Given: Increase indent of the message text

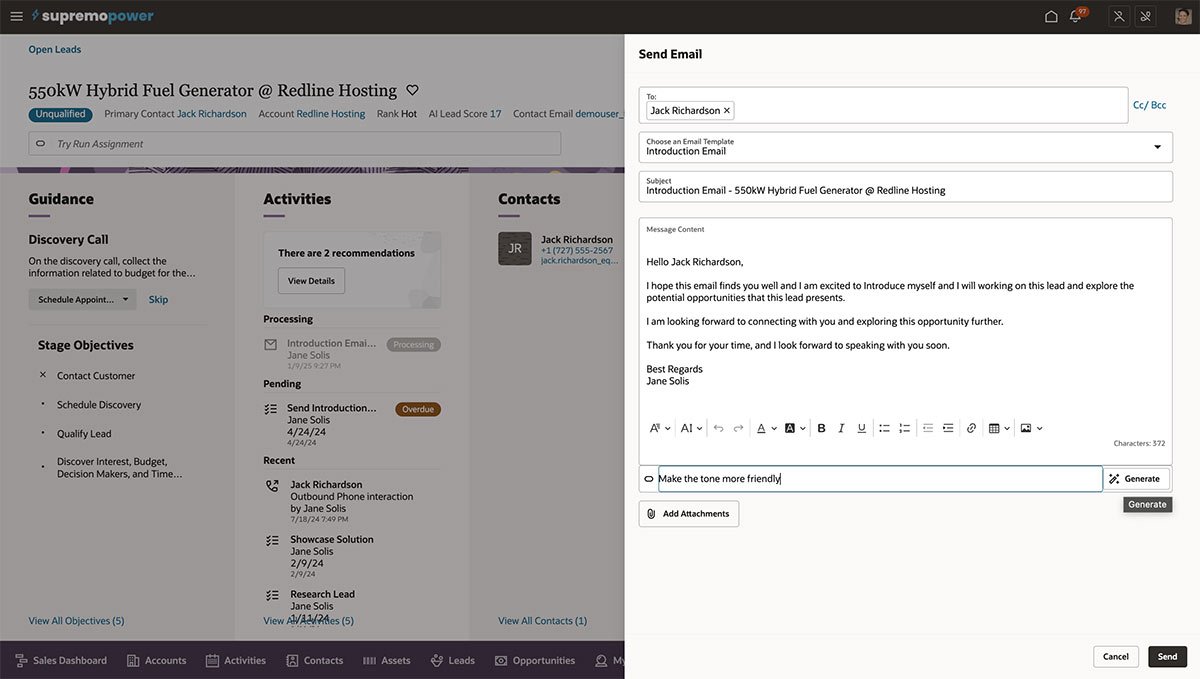Looking at the screenshot, I should [x=948, y=428].
